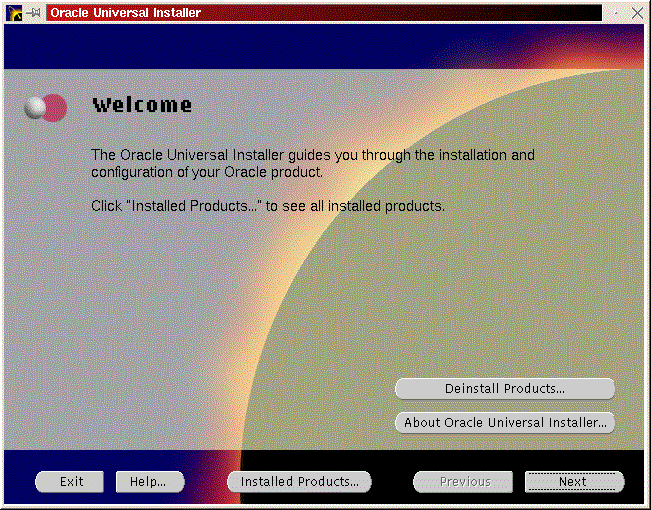The image size is (651, 510).
Task: Open About Oracle Universal Installer...
Action: (504, 423)
